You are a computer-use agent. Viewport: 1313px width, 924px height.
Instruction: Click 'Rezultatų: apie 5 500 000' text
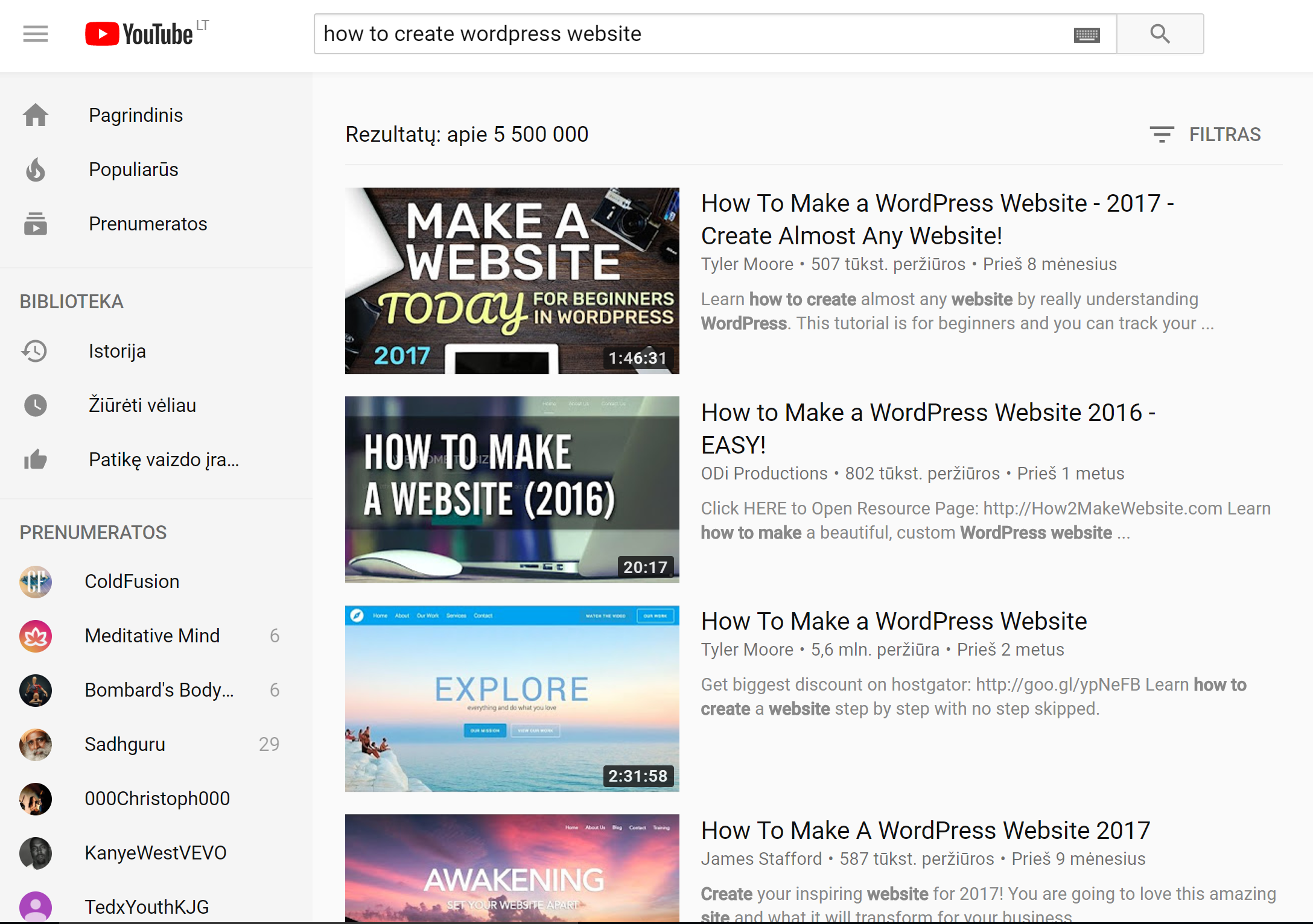[x=466, y=134]
